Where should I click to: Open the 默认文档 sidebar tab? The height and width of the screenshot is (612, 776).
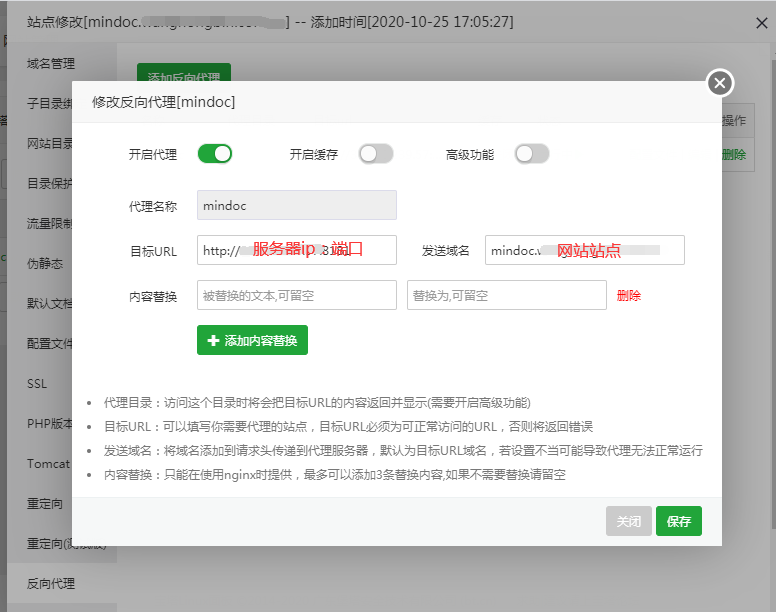[x=49, y=304]
